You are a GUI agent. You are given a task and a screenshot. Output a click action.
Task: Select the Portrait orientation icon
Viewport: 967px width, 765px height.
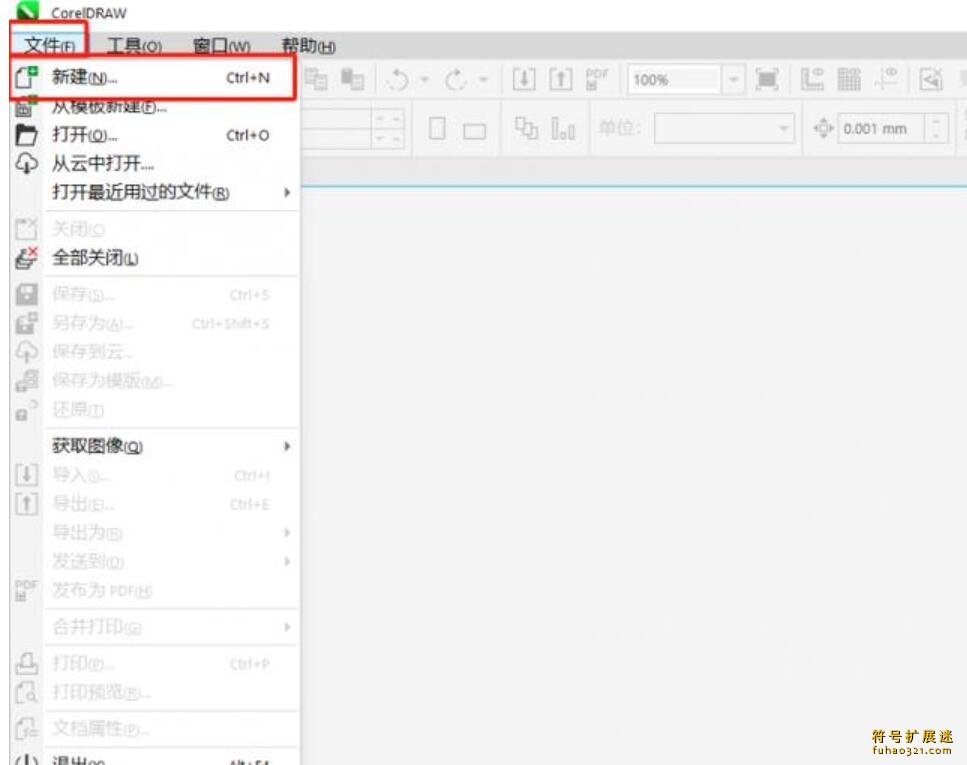437,128
